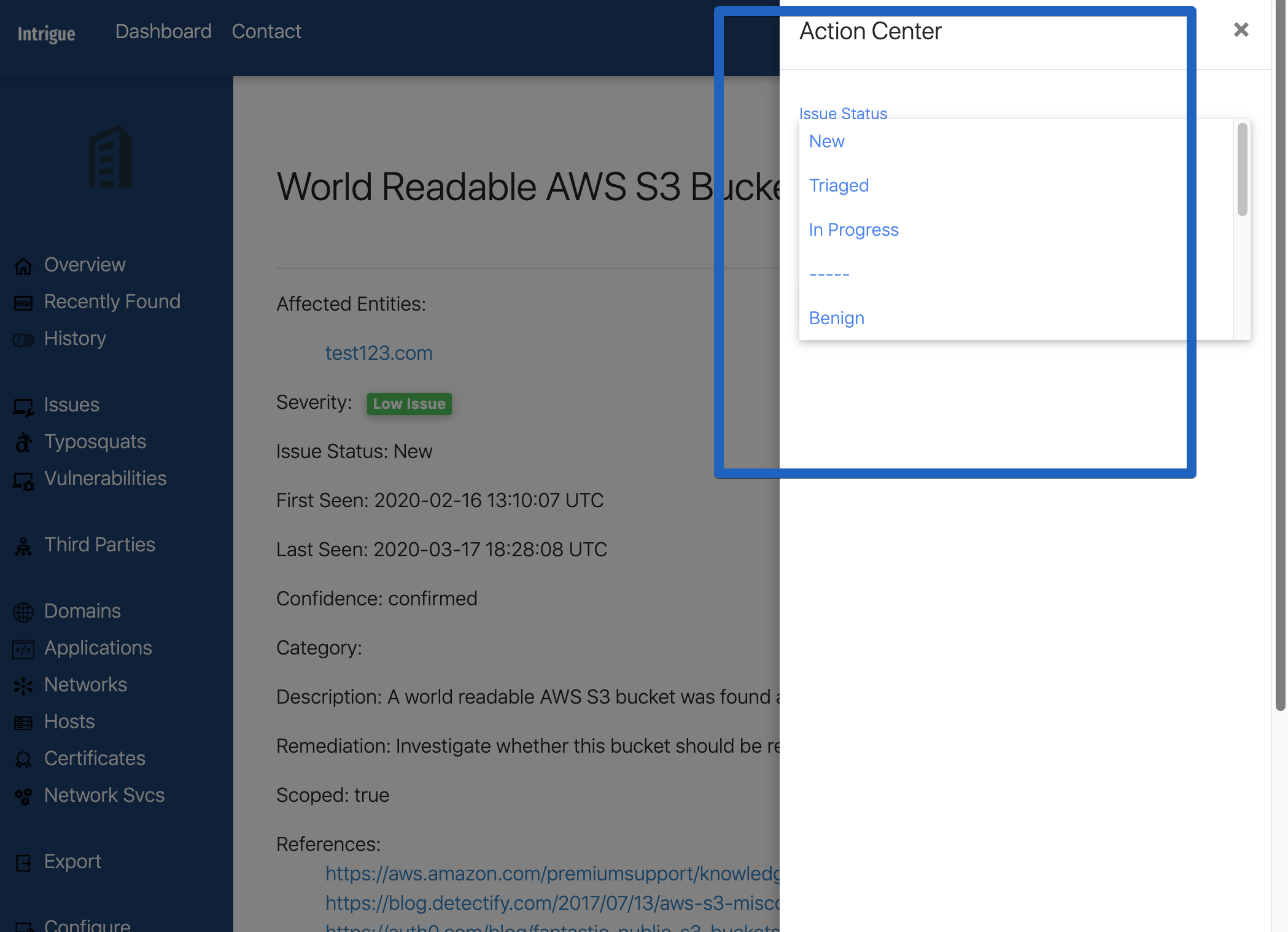Screen dimensions: 1288x932
Task: Click the Recently Found icon
Action: click(23, 303)
